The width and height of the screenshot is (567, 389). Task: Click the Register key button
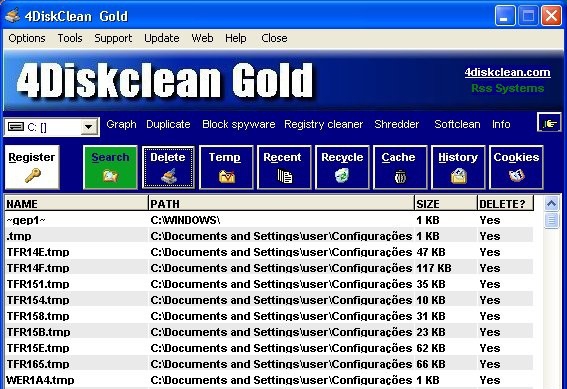pos(32,167)
